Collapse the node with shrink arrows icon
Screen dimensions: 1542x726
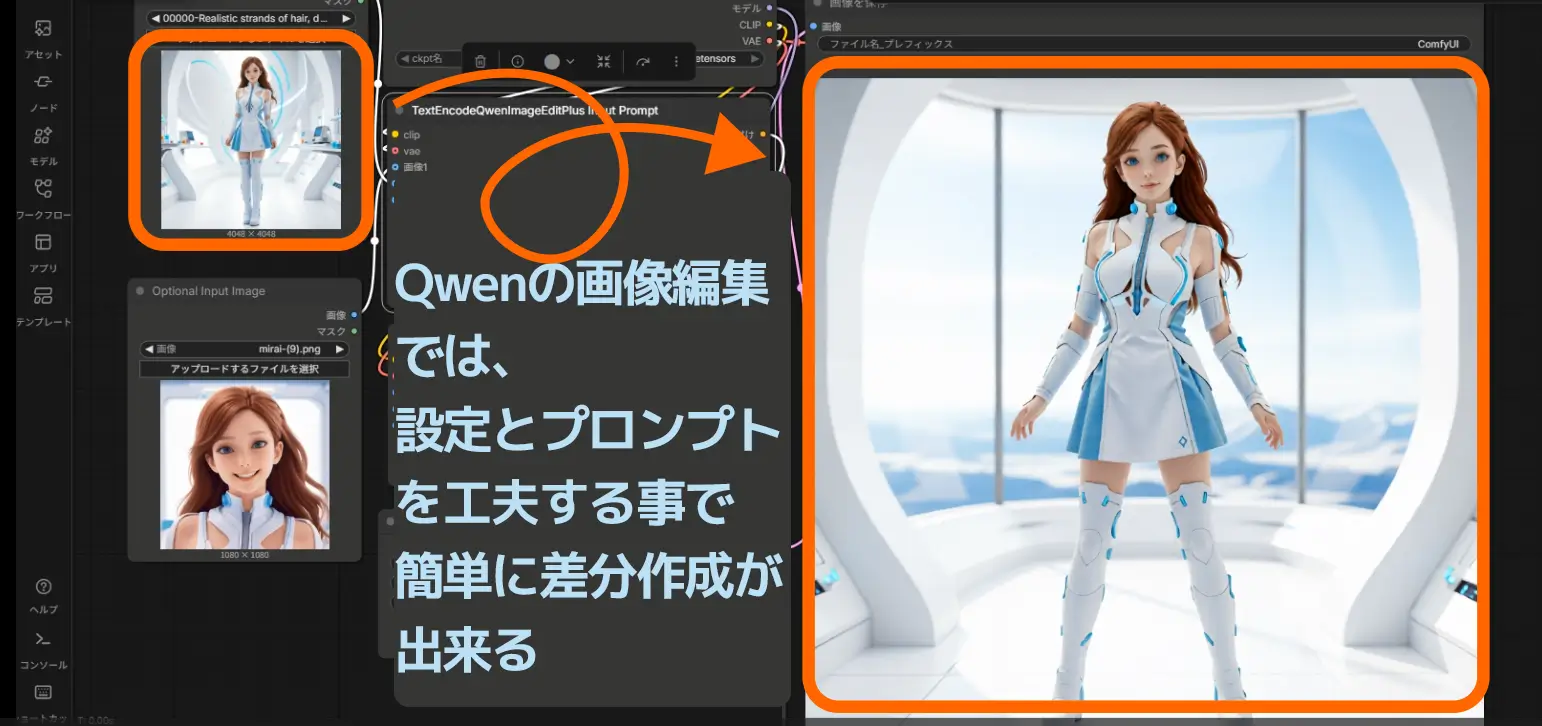[x=604, y=61]
